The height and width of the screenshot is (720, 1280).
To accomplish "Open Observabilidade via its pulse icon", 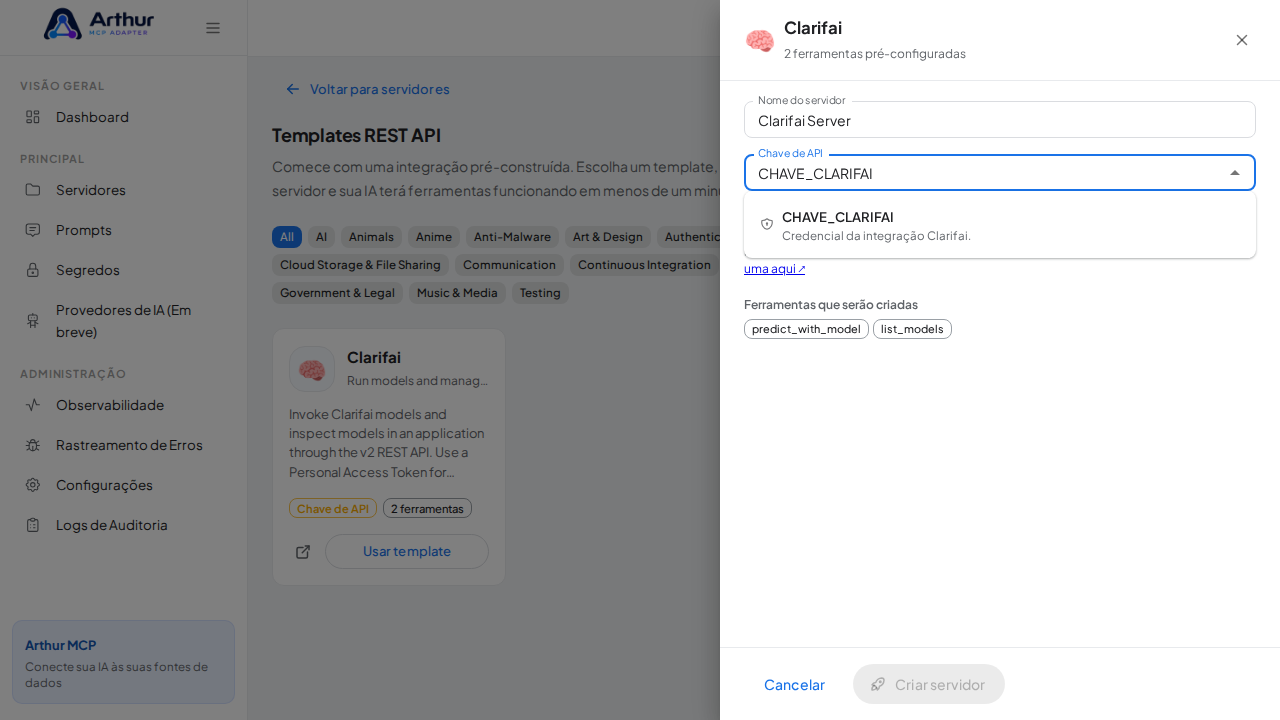I will (x=33, y=405).
